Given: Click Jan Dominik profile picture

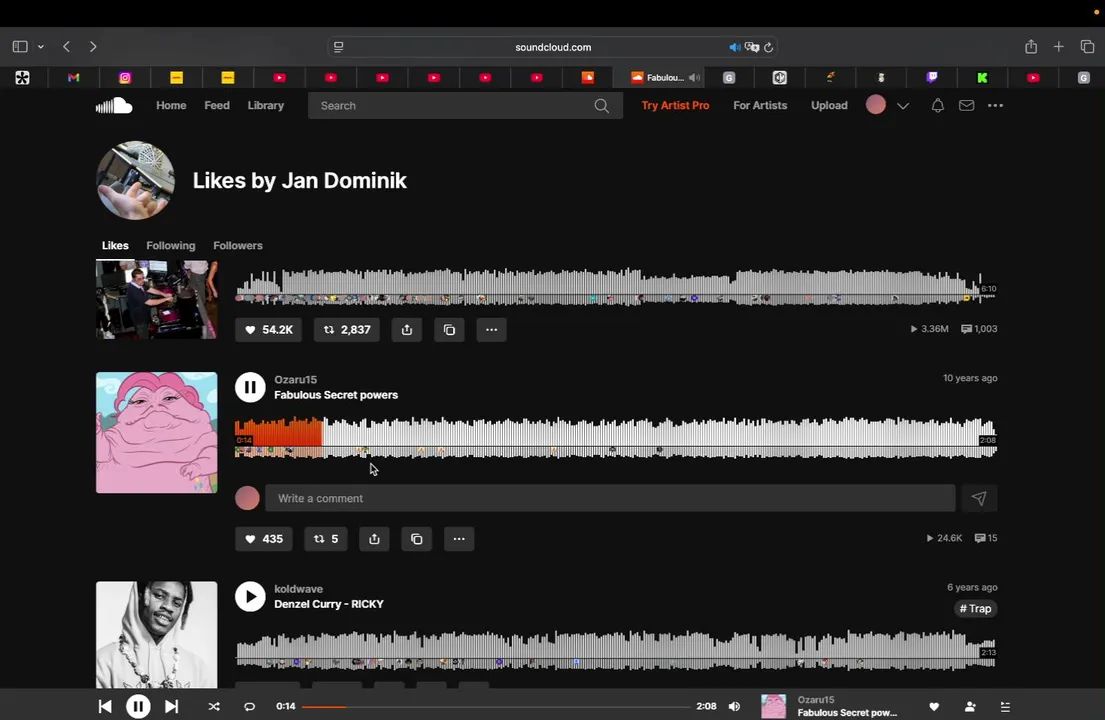Looking at the screenshot, I should [x=135, y=180].
